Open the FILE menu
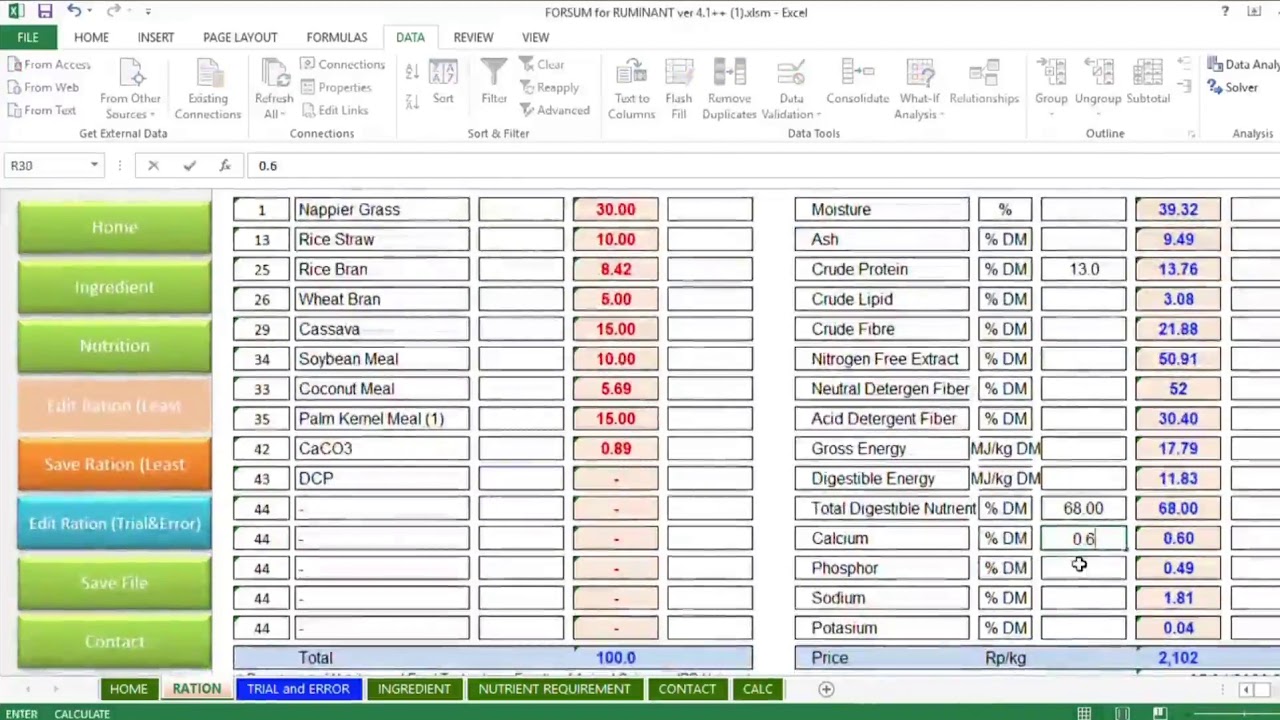Screen dimensions: 1280x720 click(28, 37)
